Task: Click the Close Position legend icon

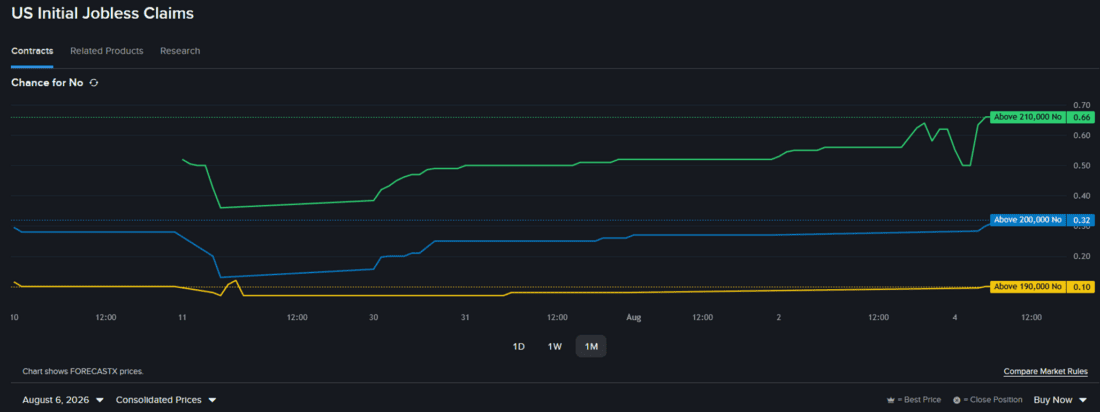Action: pos(956,400)
